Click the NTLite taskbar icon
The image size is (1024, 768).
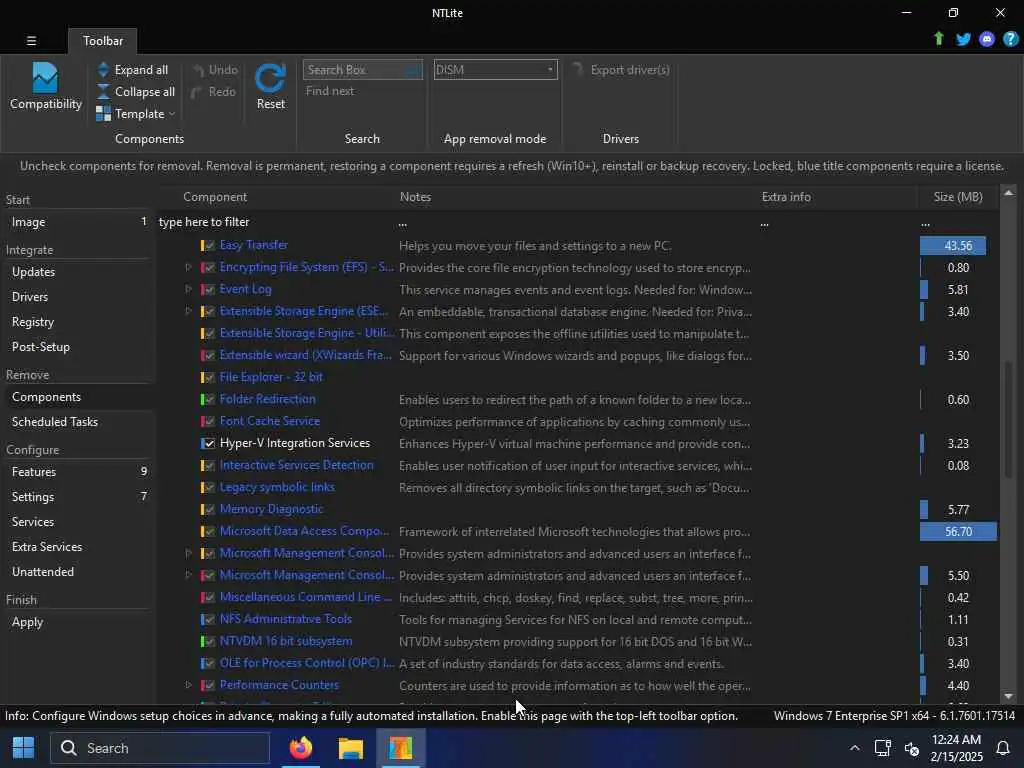click(x=400, y=748)
